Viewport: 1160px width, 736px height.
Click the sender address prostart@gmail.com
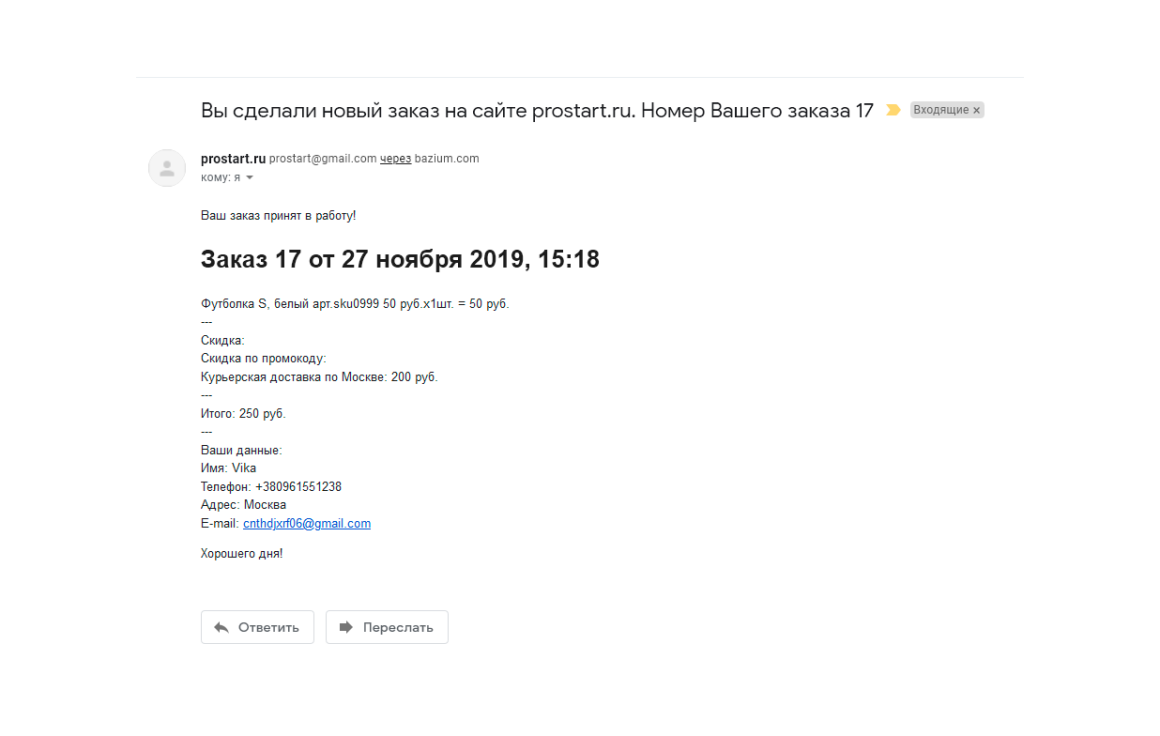(323, 158)
